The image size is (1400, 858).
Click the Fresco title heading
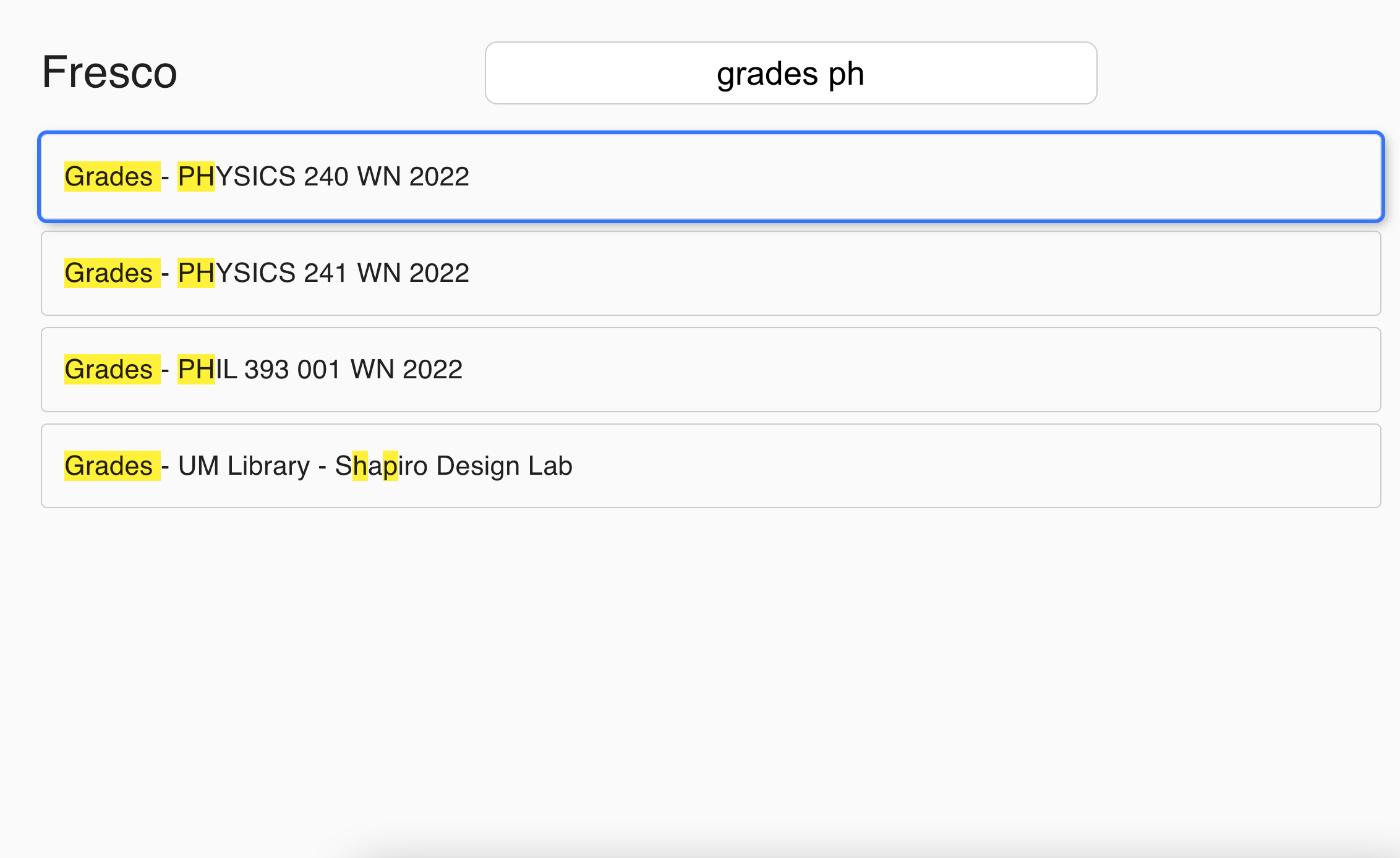[x=109, y=72]
